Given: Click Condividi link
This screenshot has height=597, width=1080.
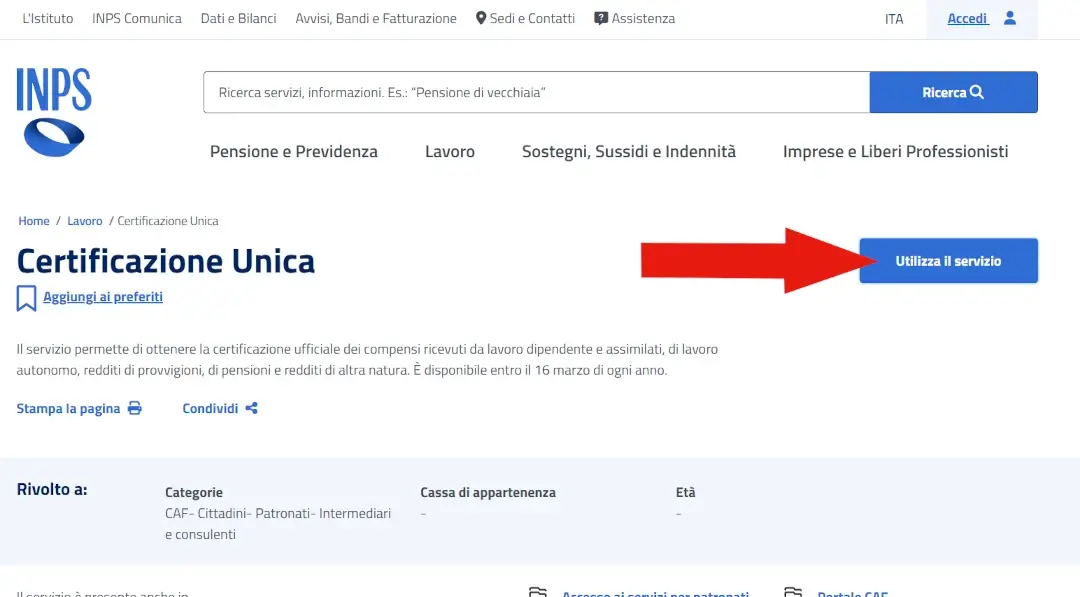Looking at the screenshot, I should [210, 408].
